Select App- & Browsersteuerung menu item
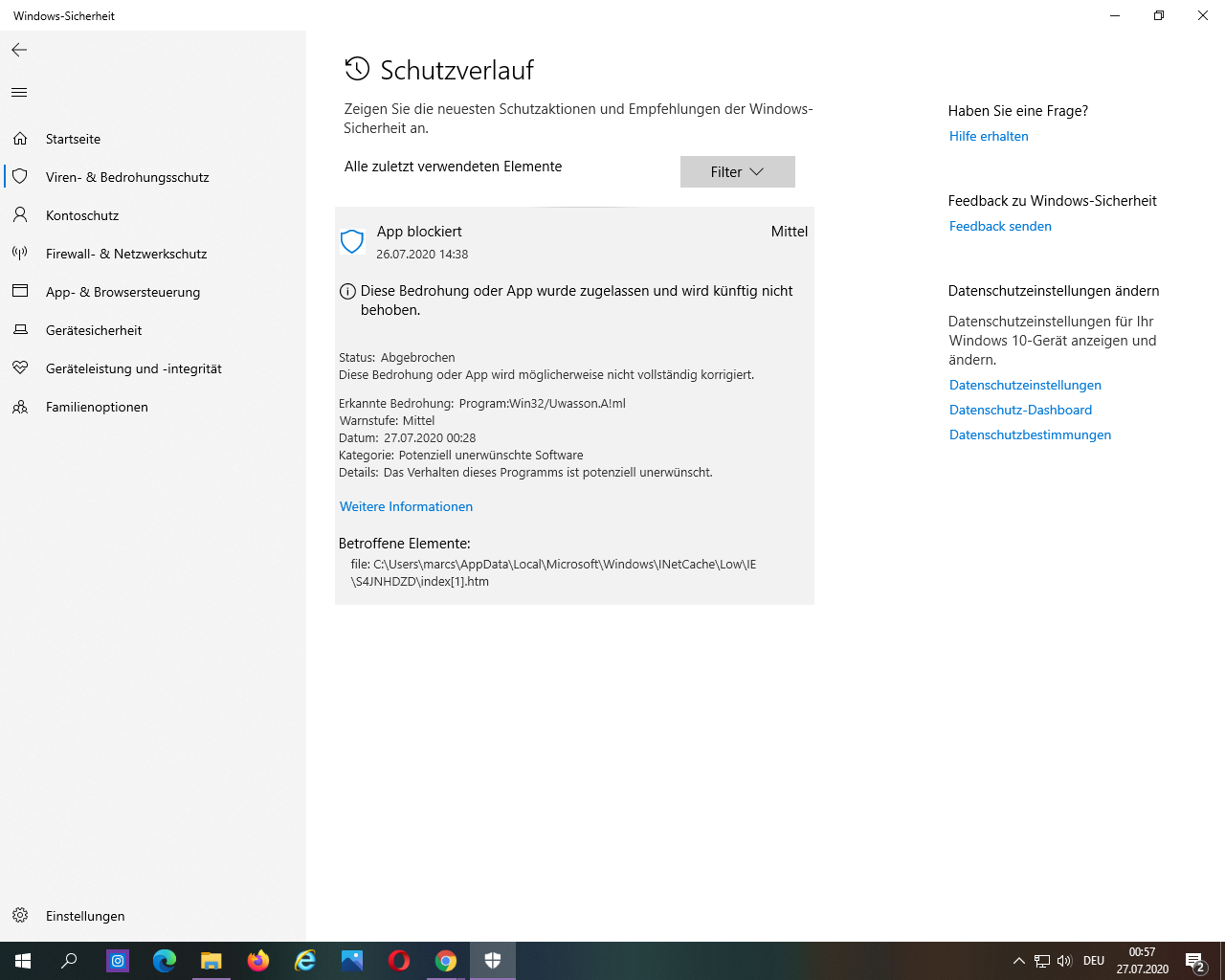 pyautogui.click(x=153, y=292)
